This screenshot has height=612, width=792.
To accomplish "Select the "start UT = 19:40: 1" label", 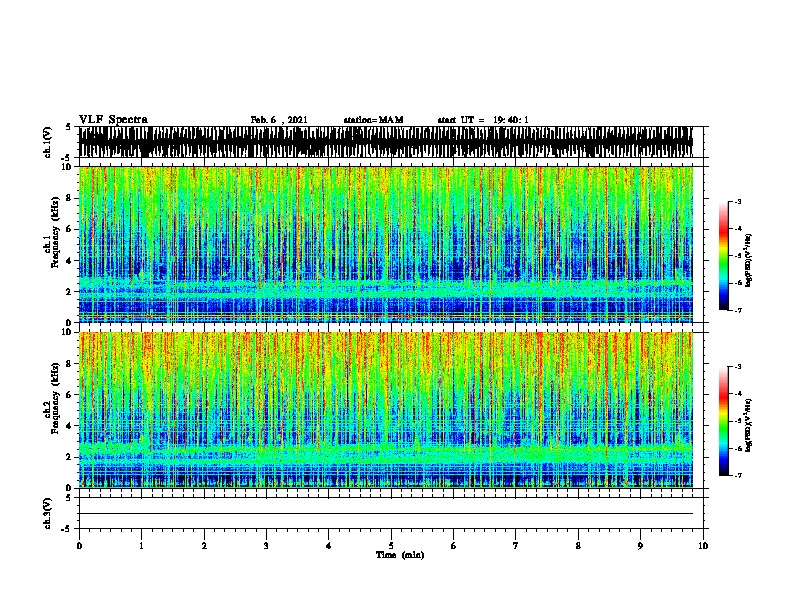I will [483, 120].
